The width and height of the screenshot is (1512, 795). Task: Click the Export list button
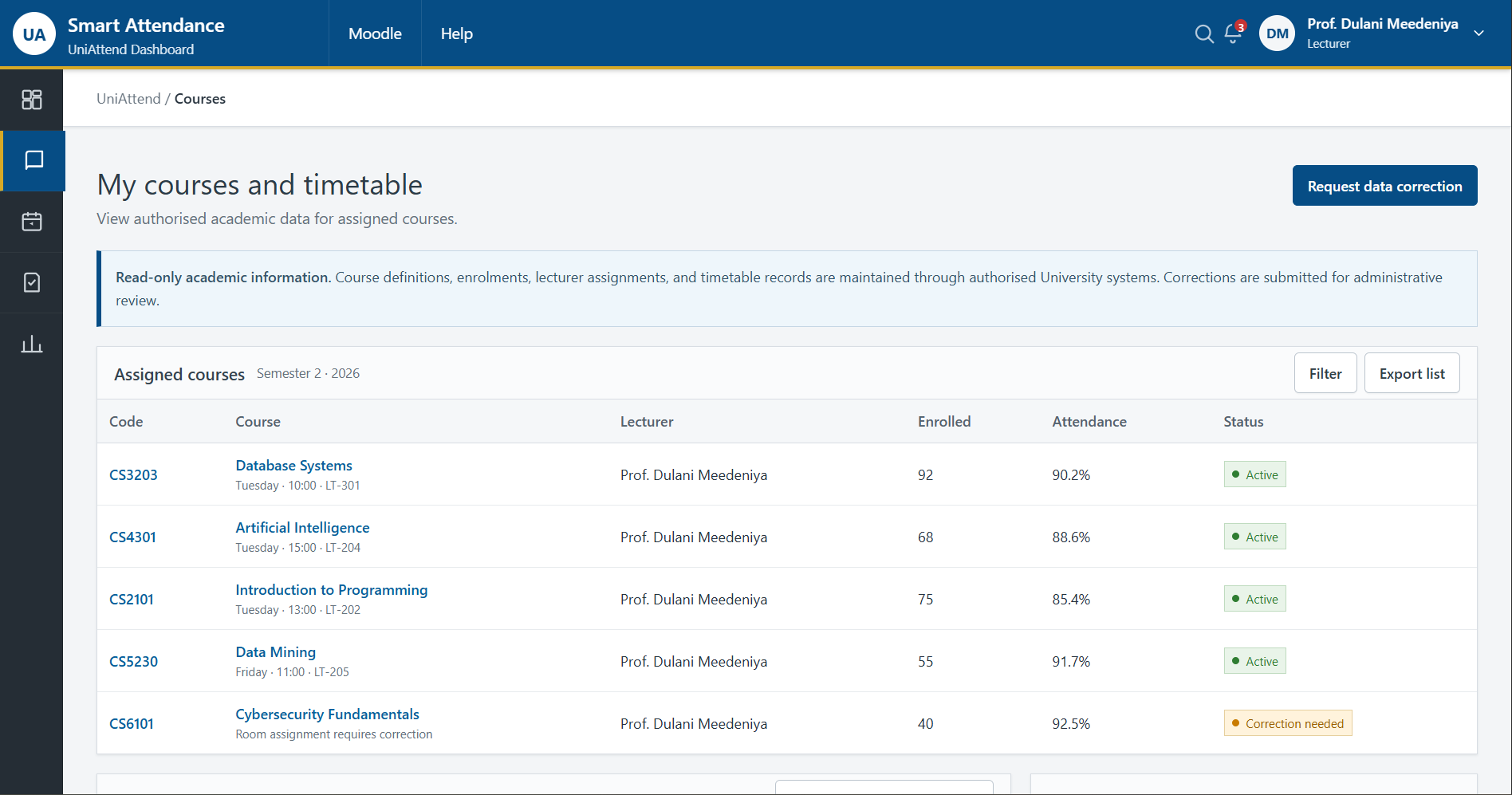(1412, 373)
